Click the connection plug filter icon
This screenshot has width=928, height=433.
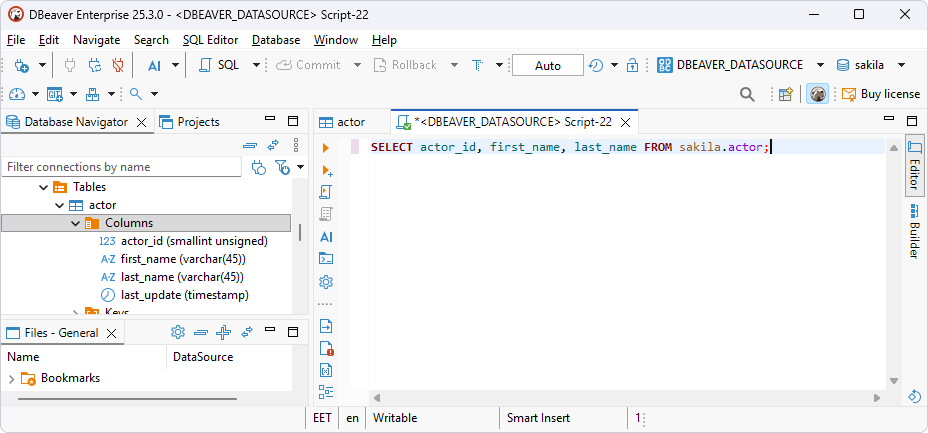click(x=258, y=167)
